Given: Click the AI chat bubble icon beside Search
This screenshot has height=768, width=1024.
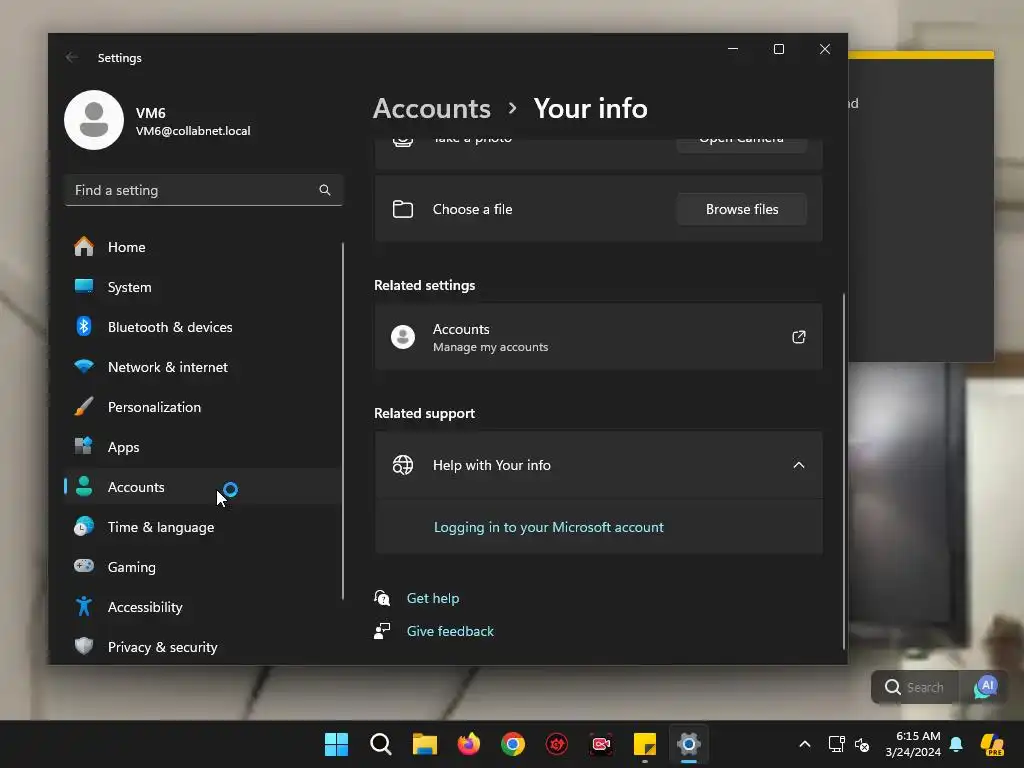Looking at the screenshot, I should [985, 687].
